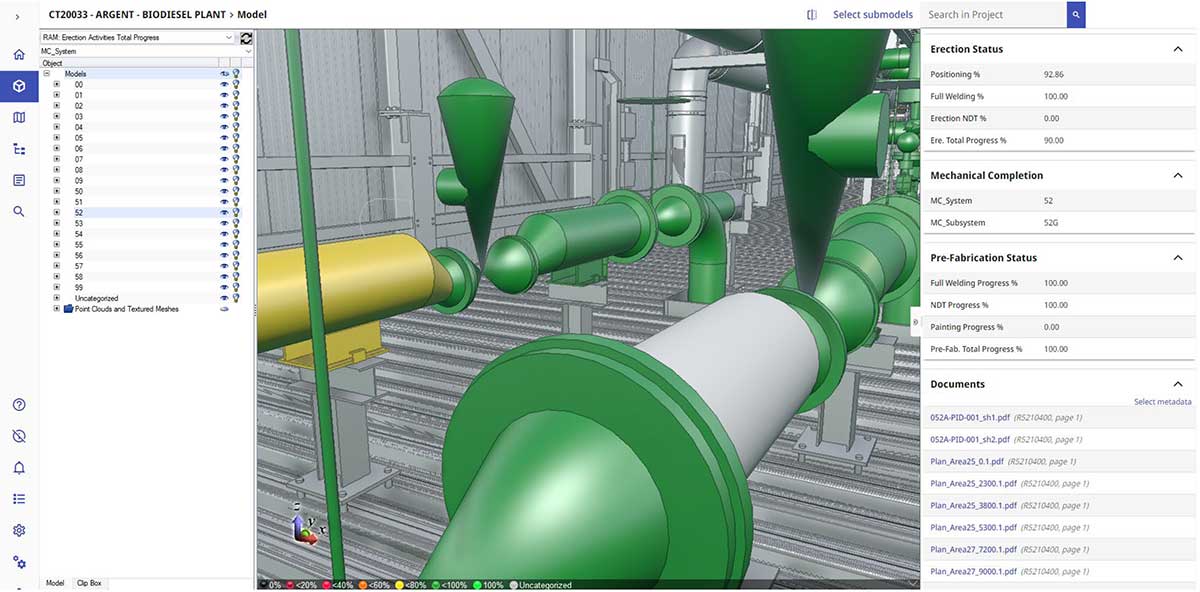Image resolution: width=1200 pixels, height=592 pixels.
Task: Collapse the Erection Status section
Action: coord(1178,49)
